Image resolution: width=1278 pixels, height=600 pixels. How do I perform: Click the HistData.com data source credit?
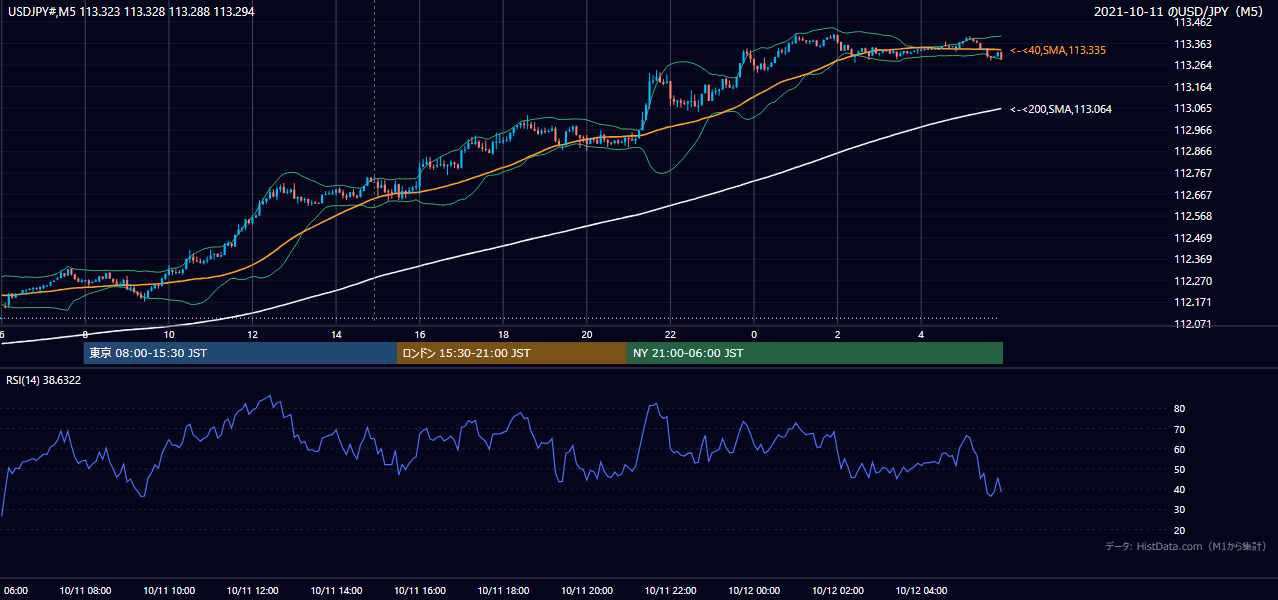1186,546
